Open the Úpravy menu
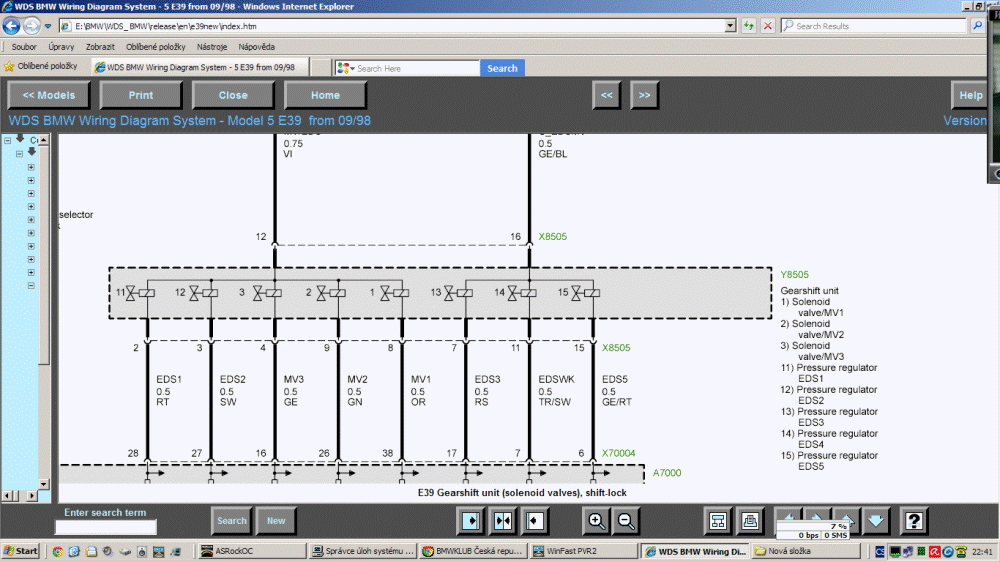 [x=61, y=47]
